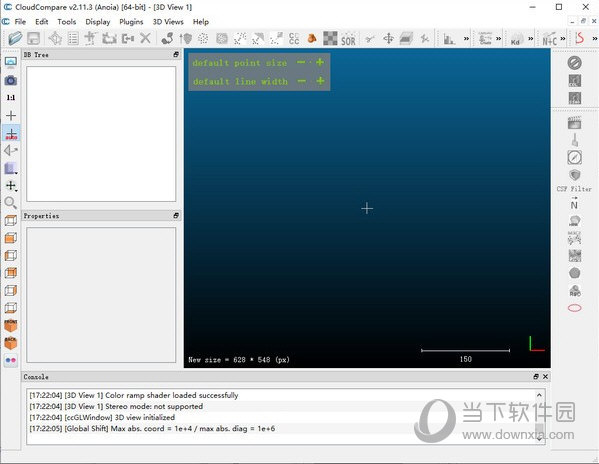Open the view mode cube dropdown
This screenshot has width=599, height=464.
(11, 168)
